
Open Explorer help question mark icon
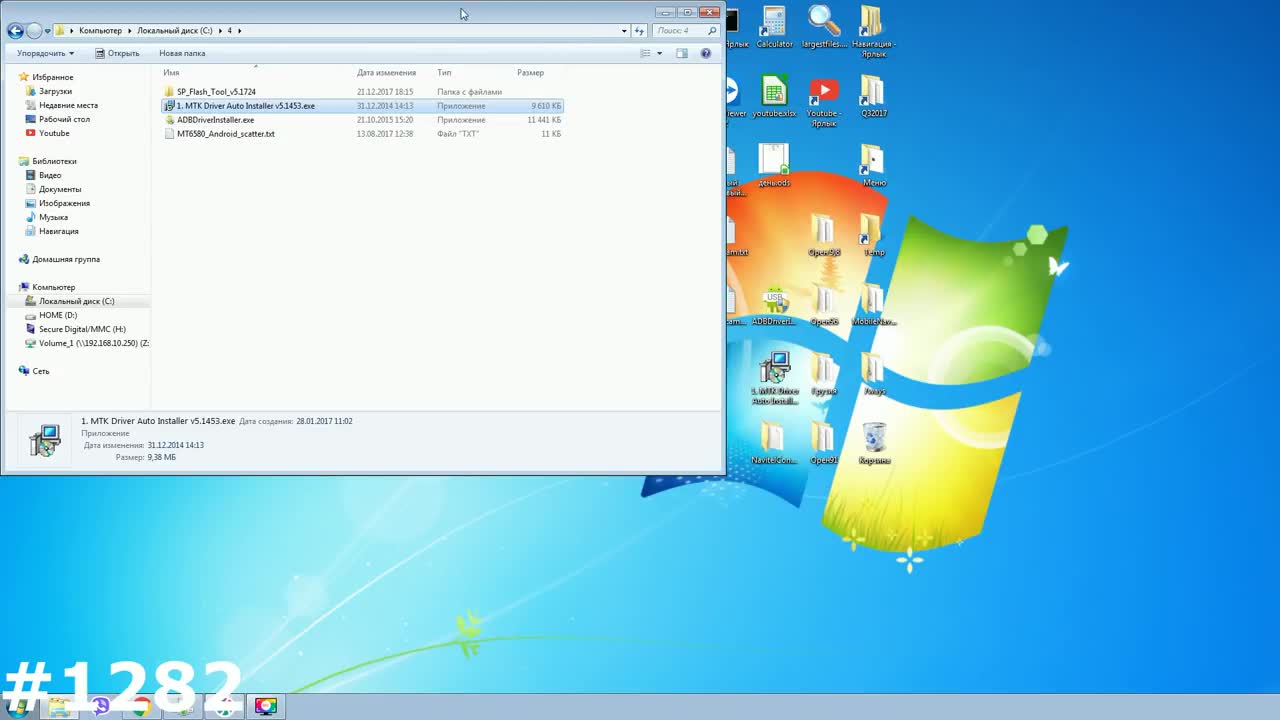[706, 53]
